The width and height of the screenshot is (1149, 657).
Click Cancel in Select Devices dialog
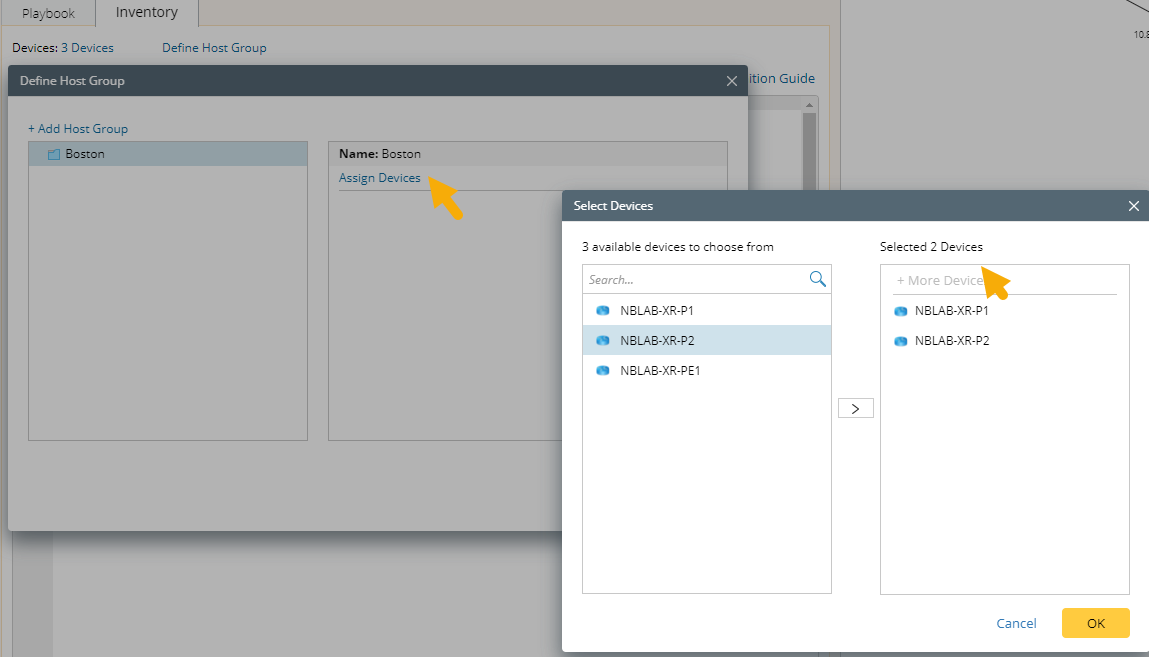1016,623
